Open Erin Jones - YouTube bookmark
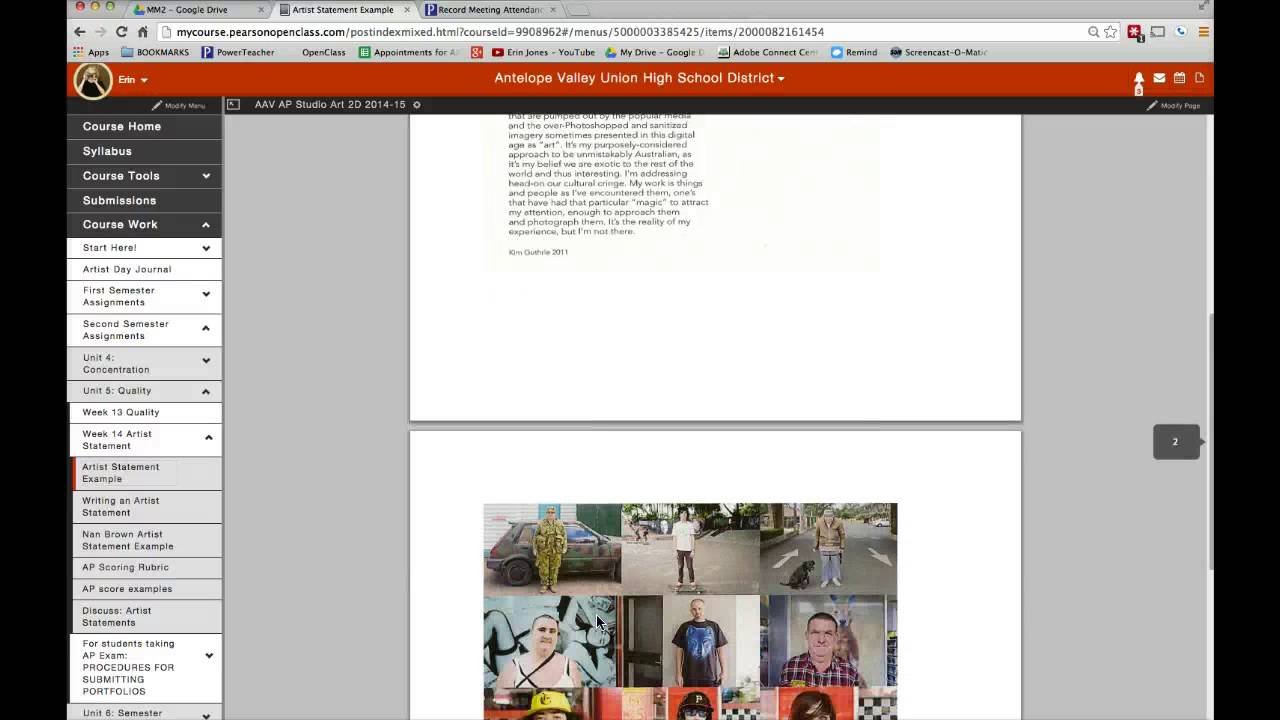Image resolution: width=1280 pixels, height=720 pixels. pos(543,52)
